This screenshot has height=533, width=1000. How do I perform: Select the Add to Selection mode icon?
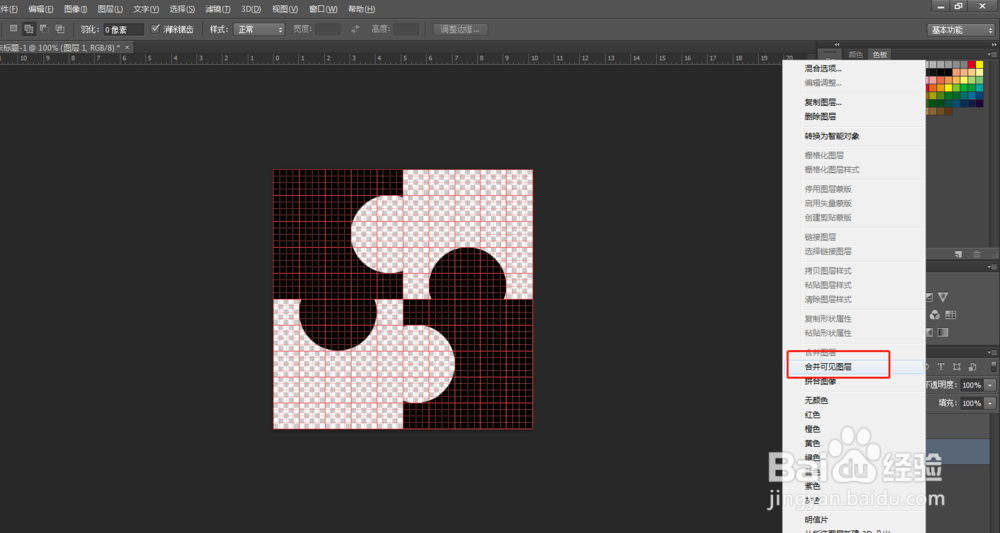click(x=29, y=29)
